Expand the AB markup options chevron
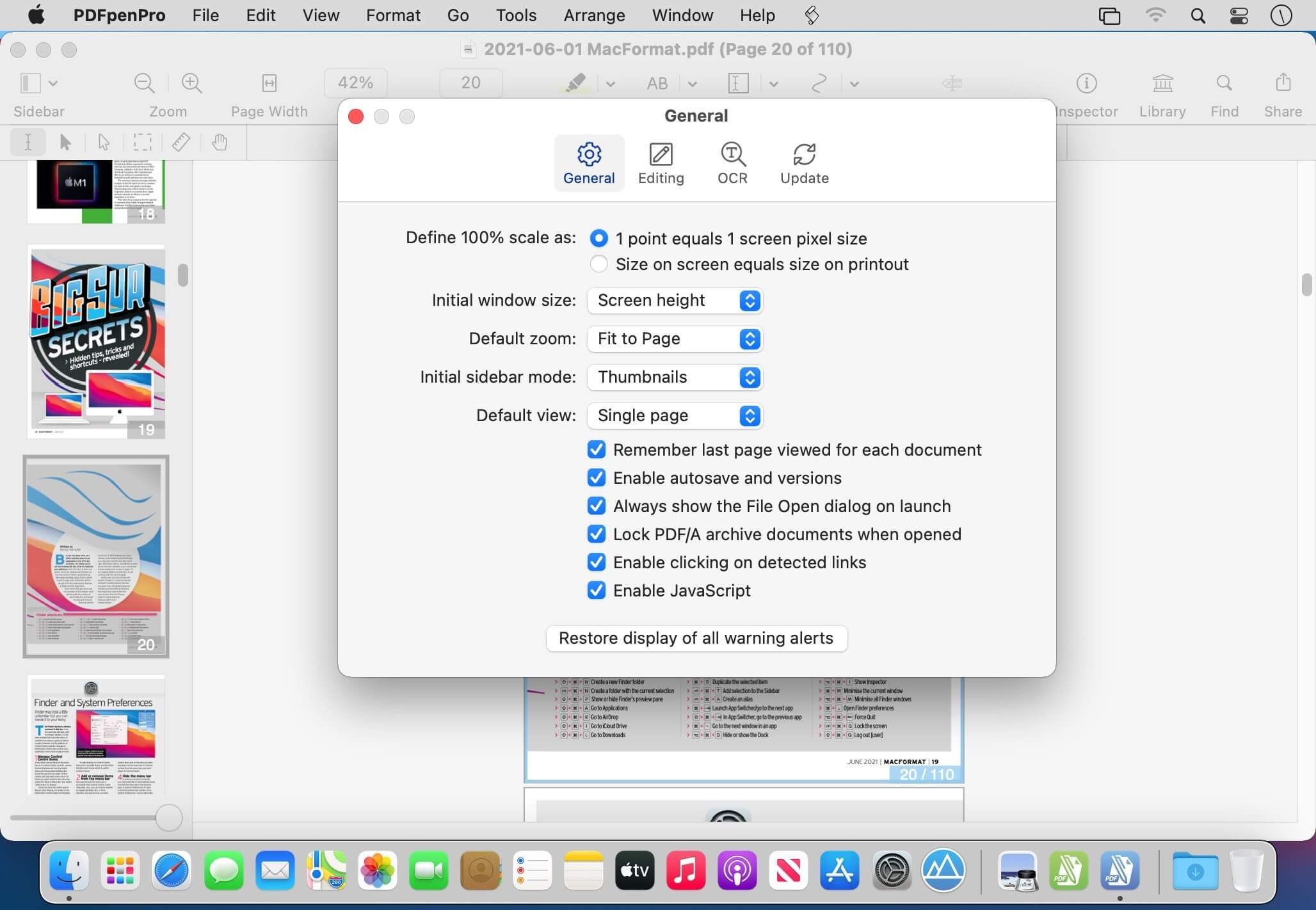Viewport: 1316px width, 910px height. pos(692,84)
